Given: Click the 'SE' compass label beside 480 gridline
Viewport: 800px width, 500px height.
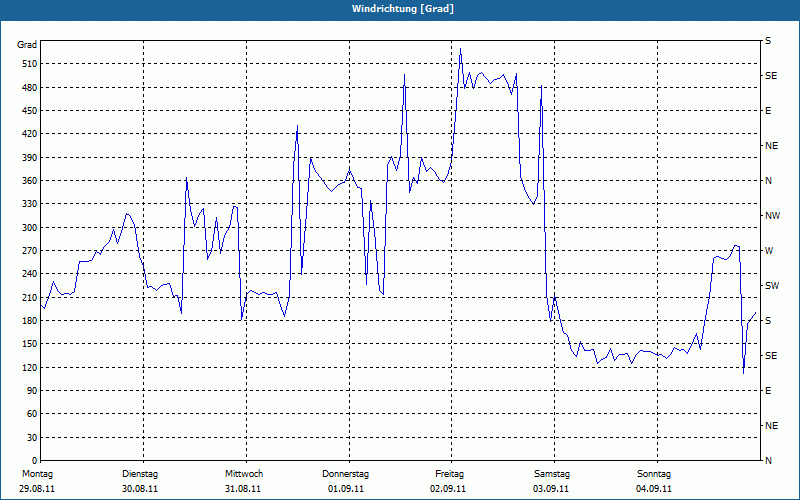Looking at the screenshot, I should point(771,76).
